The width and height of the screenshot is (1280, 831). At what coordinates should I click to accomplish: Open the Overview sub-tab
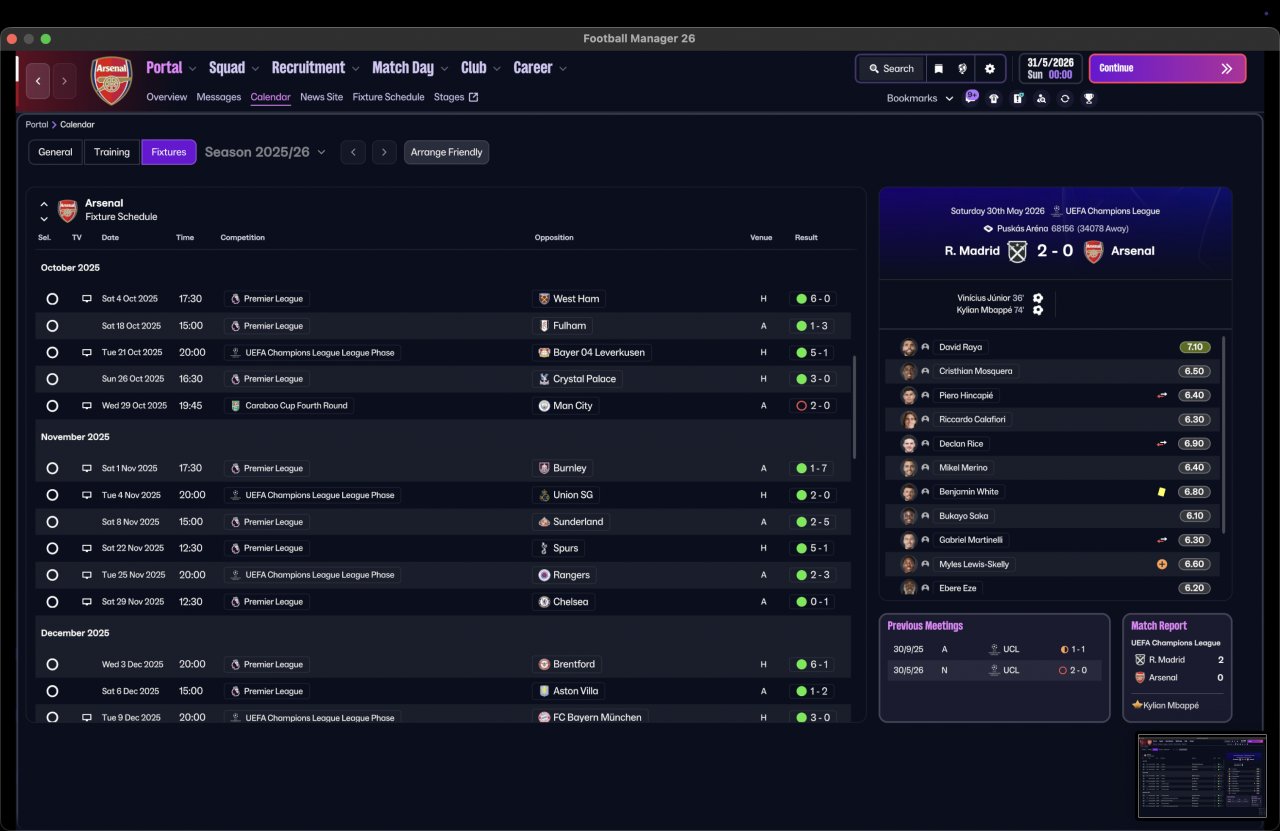[x=167, y=97]
